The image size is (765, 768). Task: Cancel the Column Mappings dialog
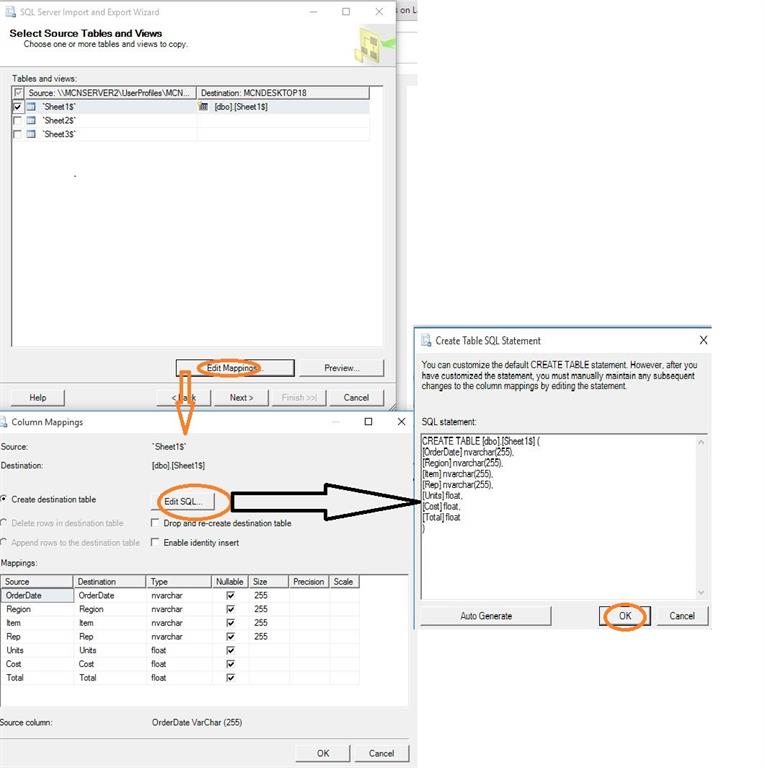coord(381,753)
